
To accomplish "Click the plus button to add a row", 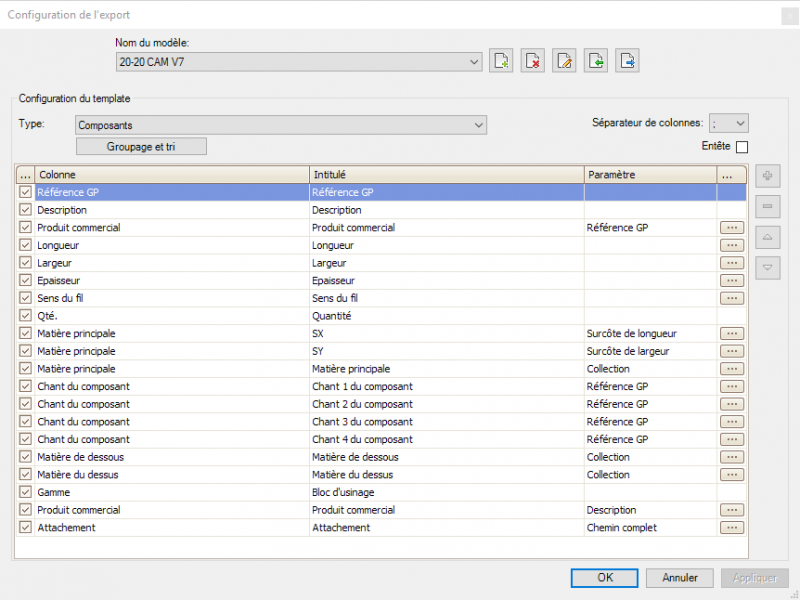I will click(x=767, y=176).
